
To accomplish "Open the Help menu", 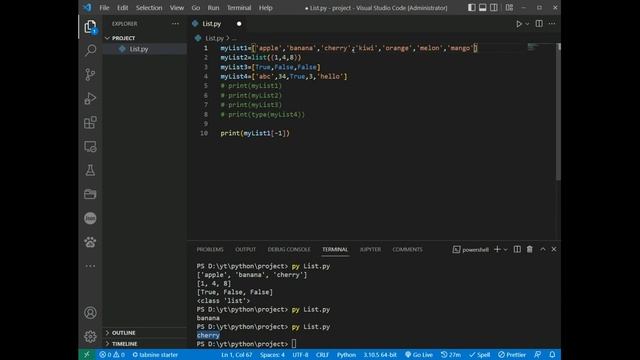I will pos(266,8).
